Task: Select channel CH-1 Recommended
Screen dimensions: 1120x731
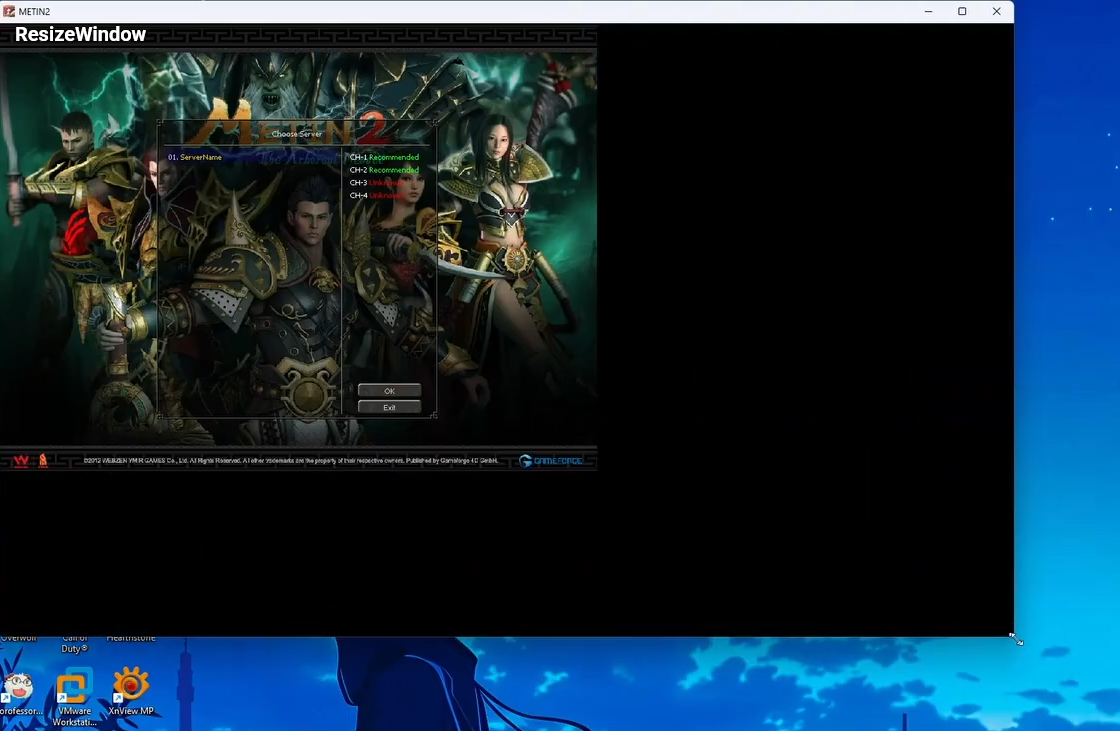Action: pyautogui.click(x=384, y=157)
